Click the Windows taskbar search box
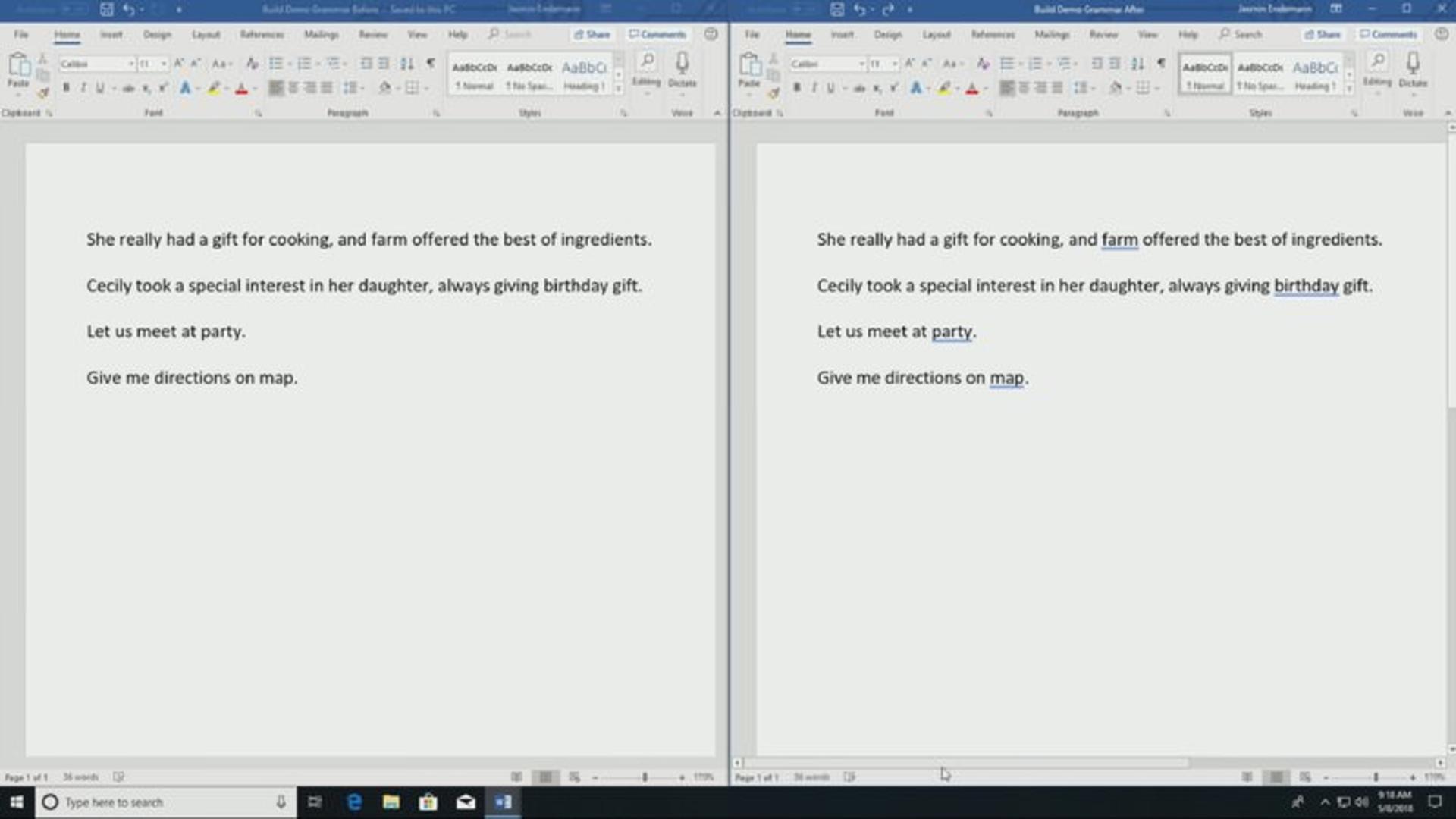Screen dimensions: 1456x819 click(165, 802)
